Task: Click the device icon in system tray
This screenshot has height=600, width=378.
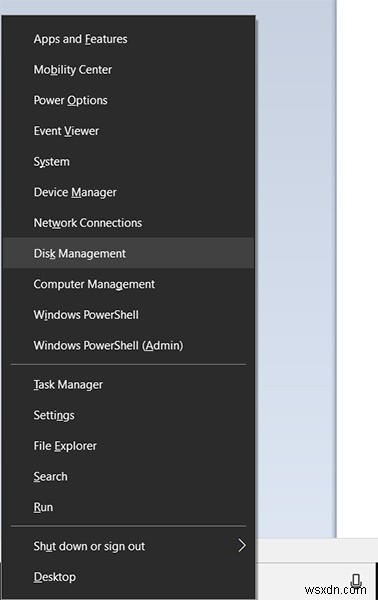Action: [356, 581]
